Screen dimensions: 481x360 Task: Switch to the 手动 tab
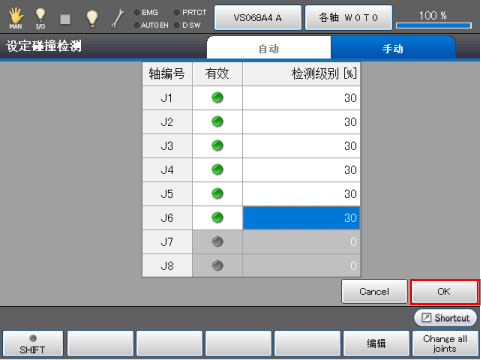coord(393,48)
